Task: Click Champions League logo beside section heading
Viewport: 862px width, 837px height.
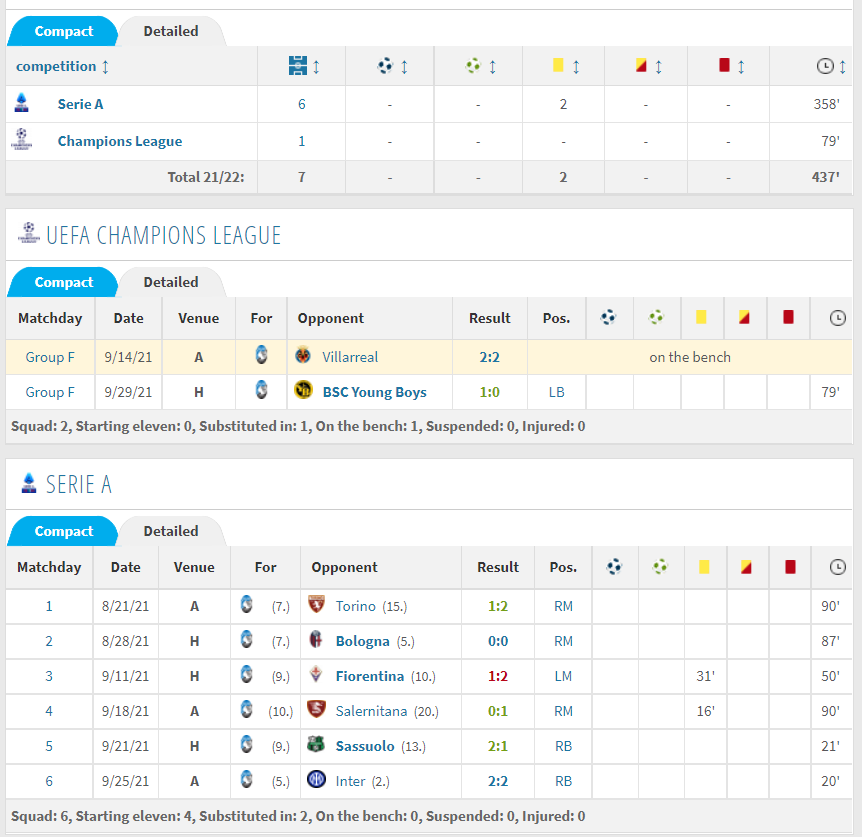Action: pyautogui.click(x=29, y=233)
